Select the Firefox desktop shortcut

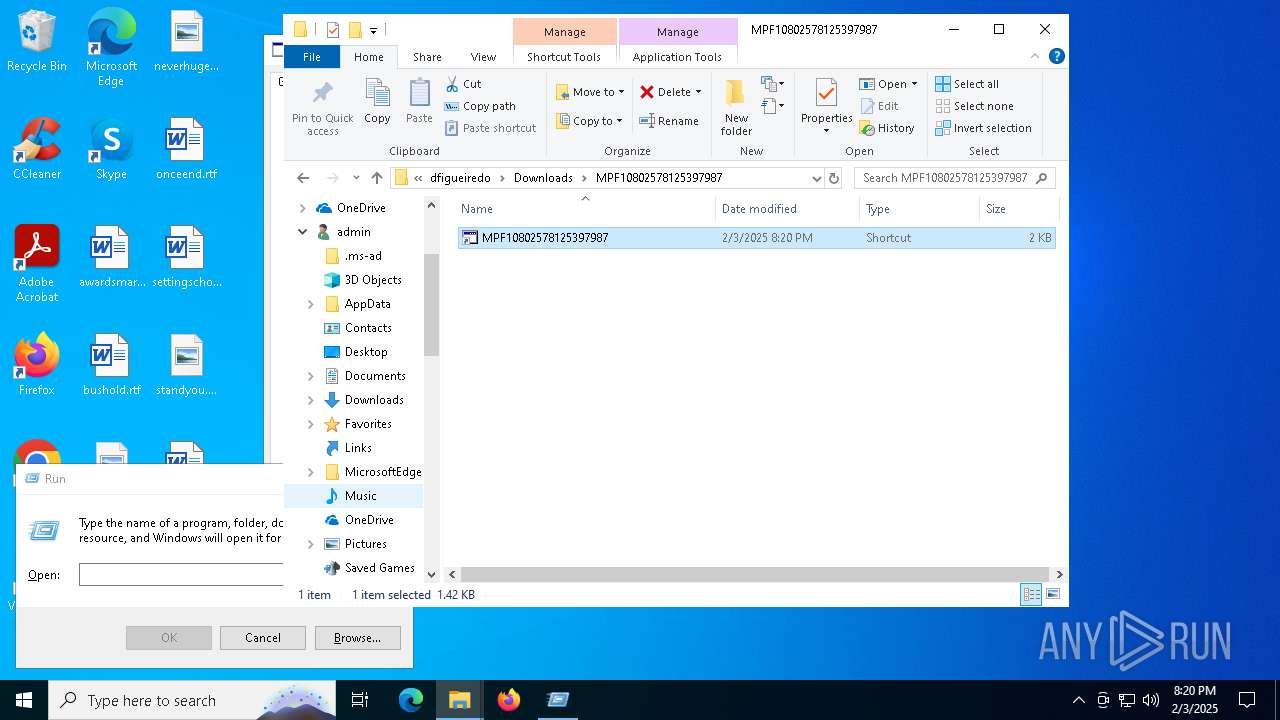[37, 366]
